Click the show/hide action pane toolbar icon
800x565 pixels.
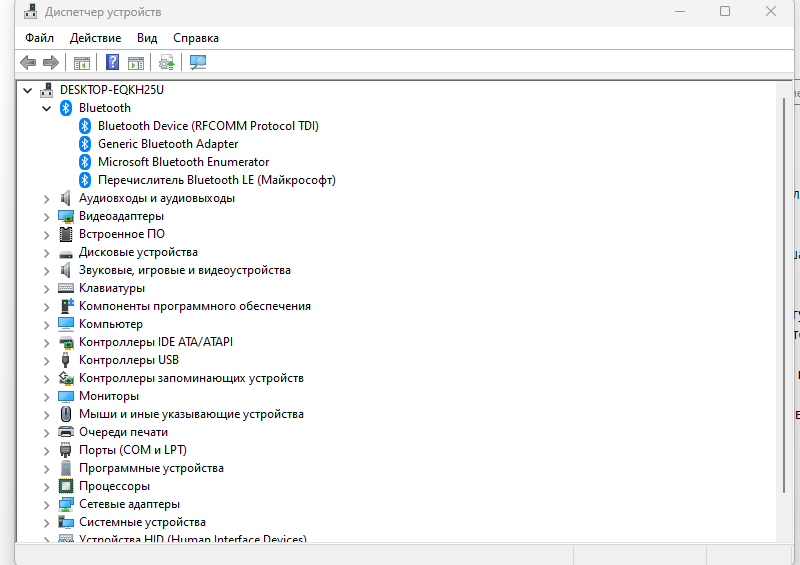click(136, 63)
